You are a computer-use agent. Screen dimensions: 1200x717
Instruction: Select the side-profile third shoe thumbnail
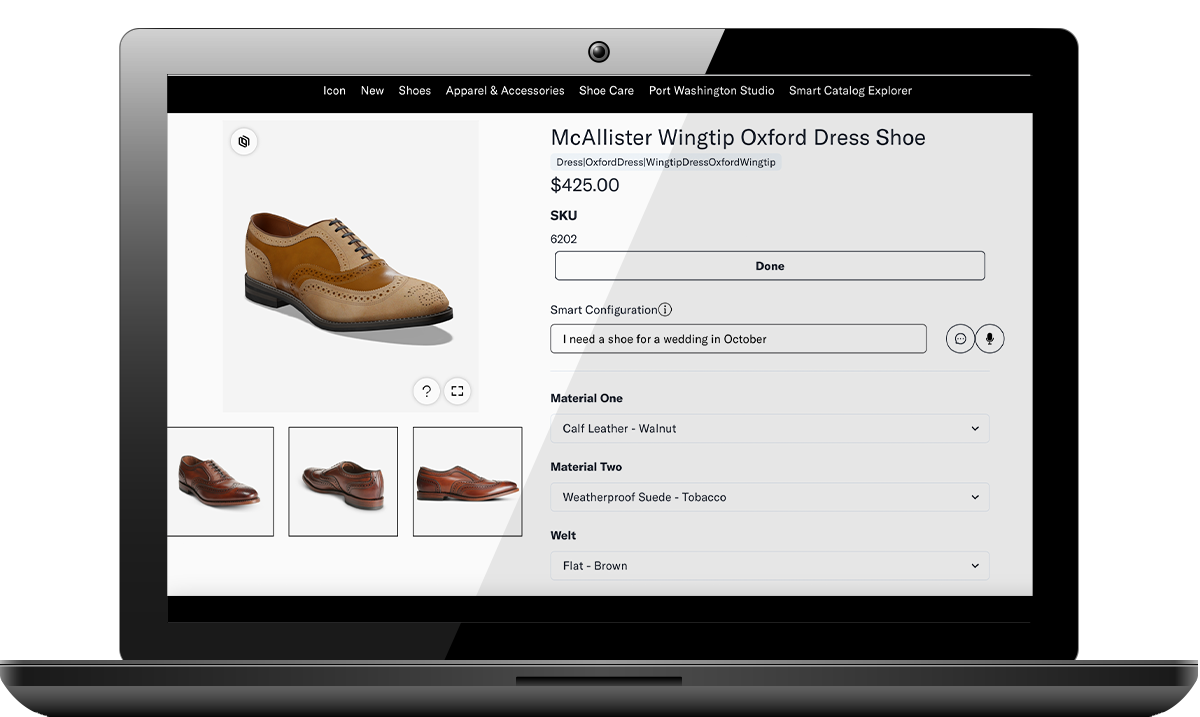pyautogui.click(x=467, y=481)
